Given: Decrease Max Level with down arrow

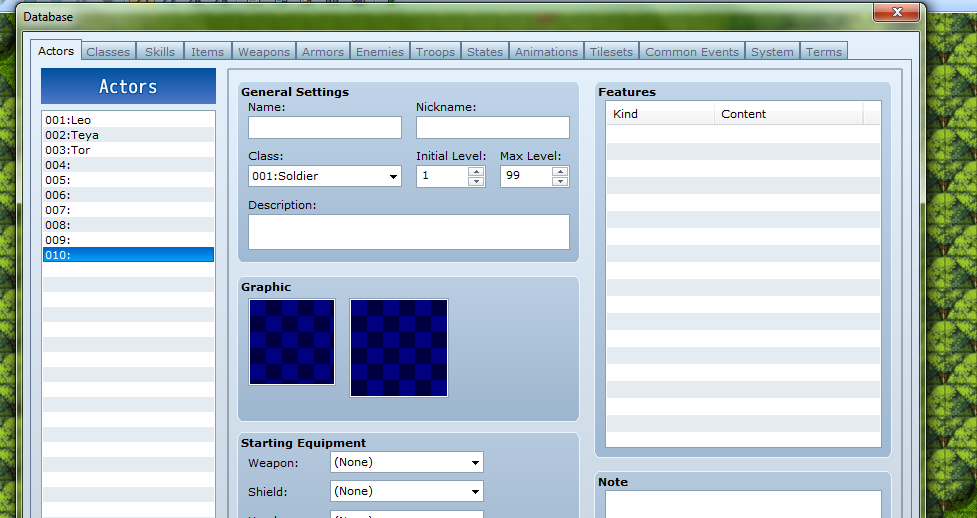Looking at the screenshot, I should tap(560, 182).
